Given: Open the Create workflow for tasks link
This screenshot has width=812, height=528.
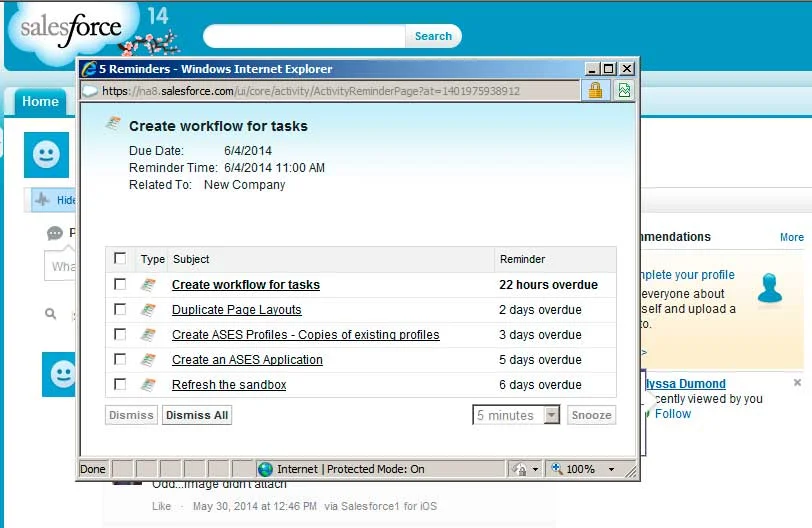Looking at the screenshot, I should click(x=246, y=285).
